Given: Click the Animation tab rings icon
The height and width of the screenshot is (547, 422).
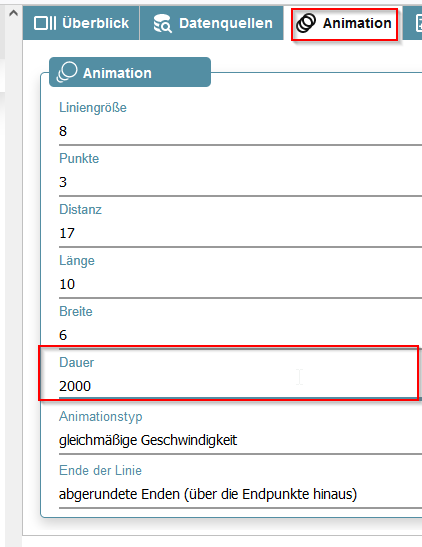Looking at the screenshot, I should click(x=306, y=23).
